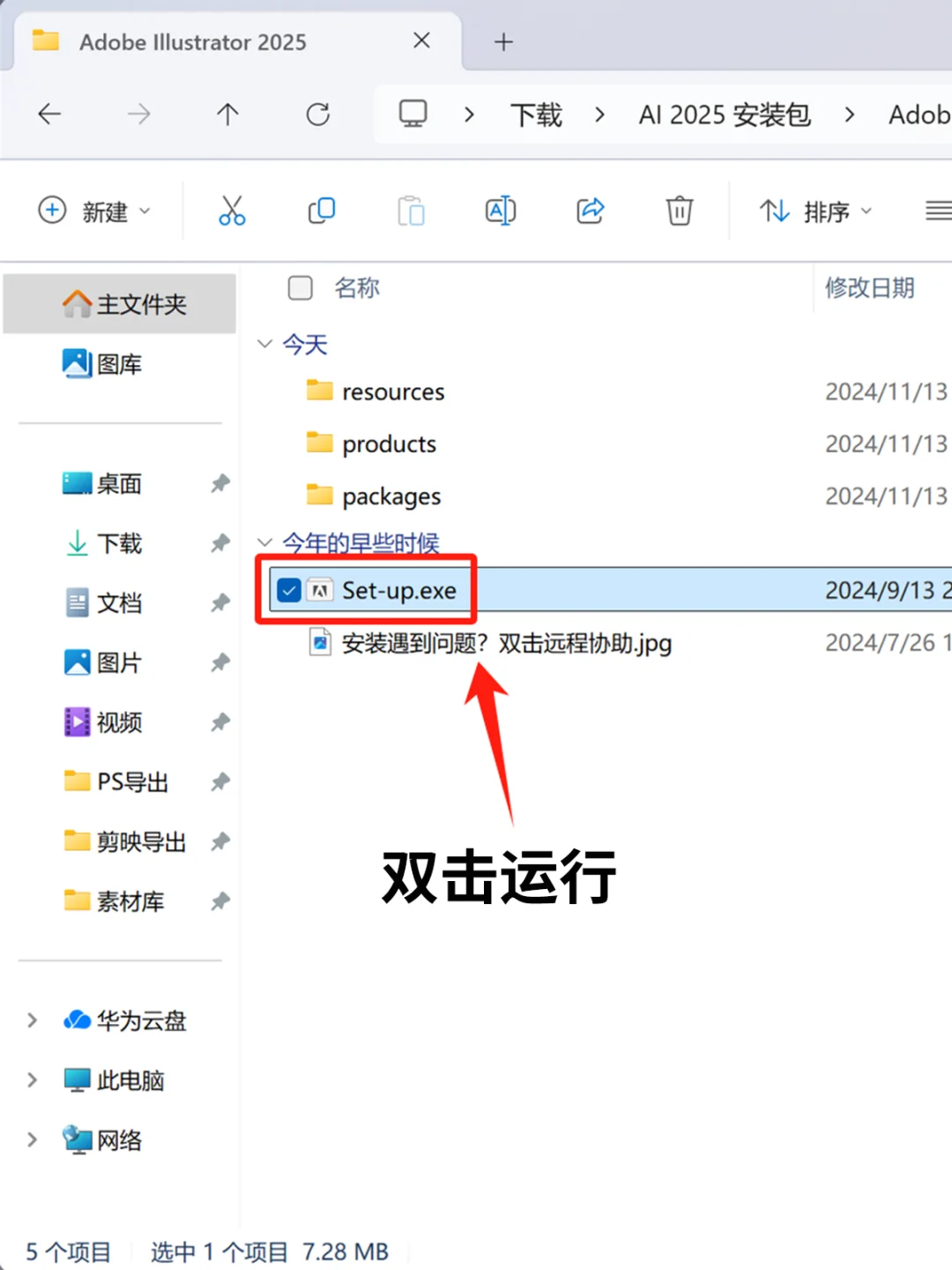Open the 排序 sort dropdown
The height and width of the screenshot is (1270, 952).
point(816,212)
